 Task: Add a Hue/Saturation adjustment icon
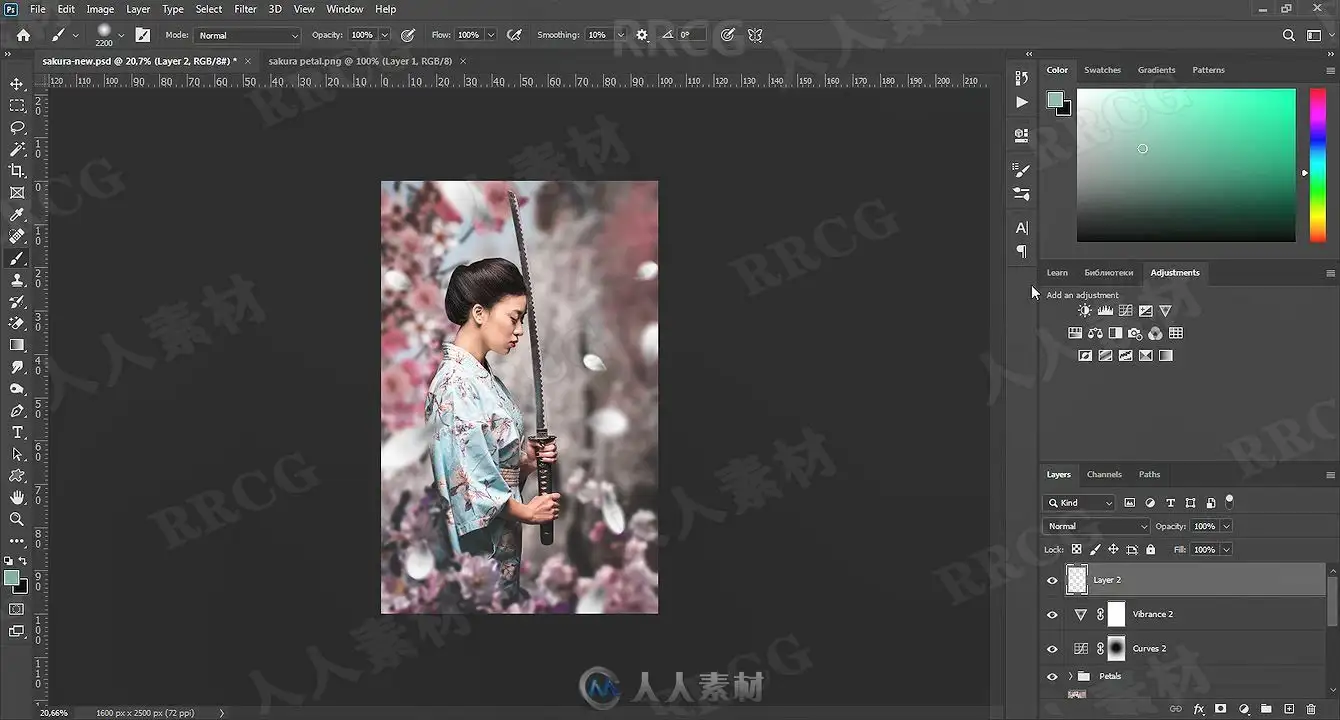[1075, 333]
